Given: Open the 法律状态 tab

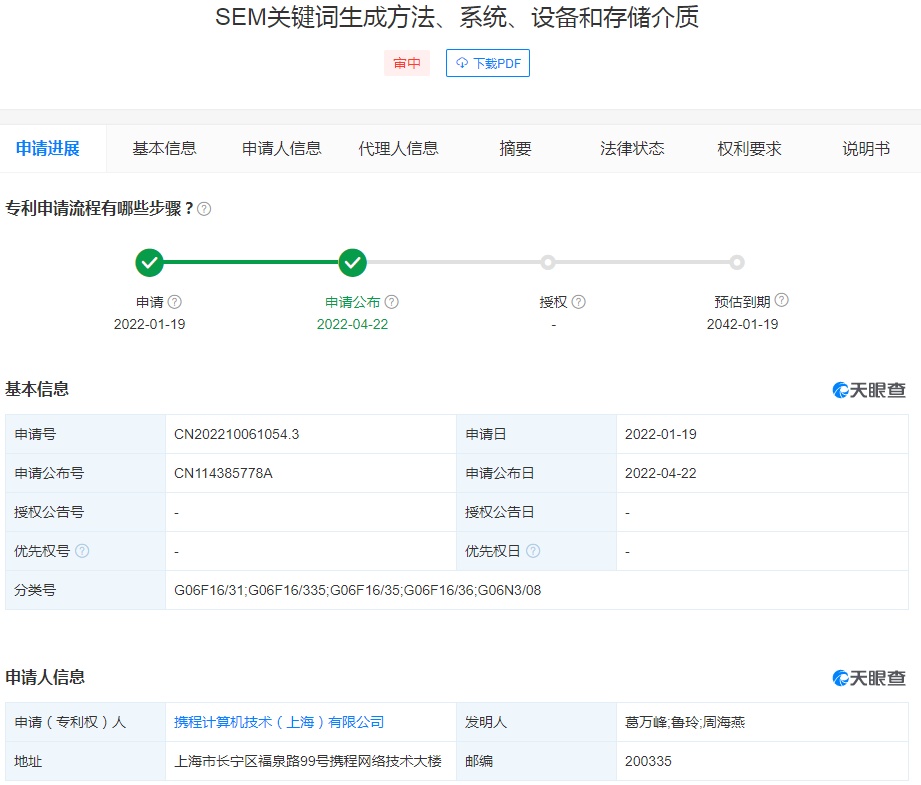Looking at the screenshot, I should pyautogui.click(x=632, y=149).
